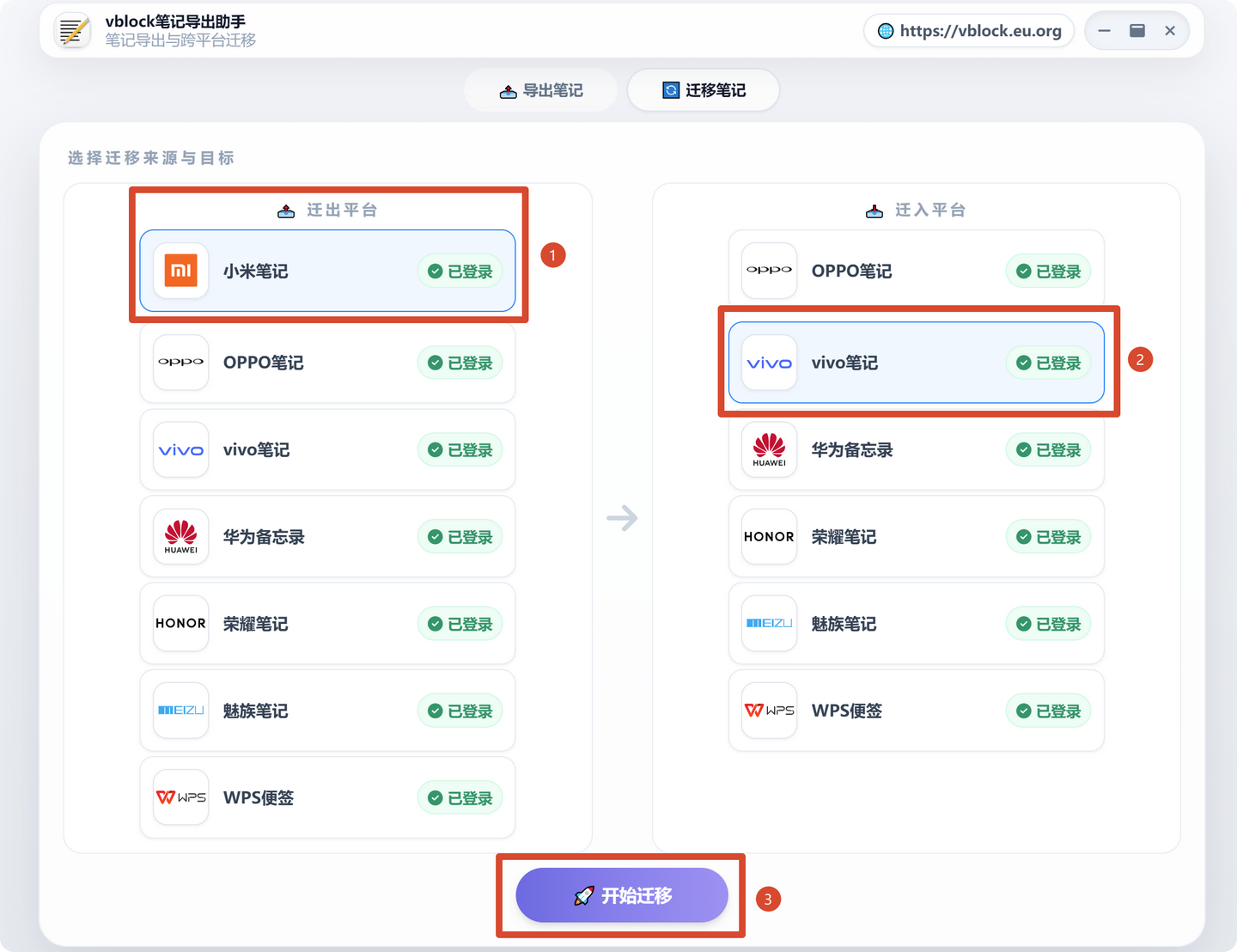Click 已登录 badge on target 华为备忘录

1048,449
